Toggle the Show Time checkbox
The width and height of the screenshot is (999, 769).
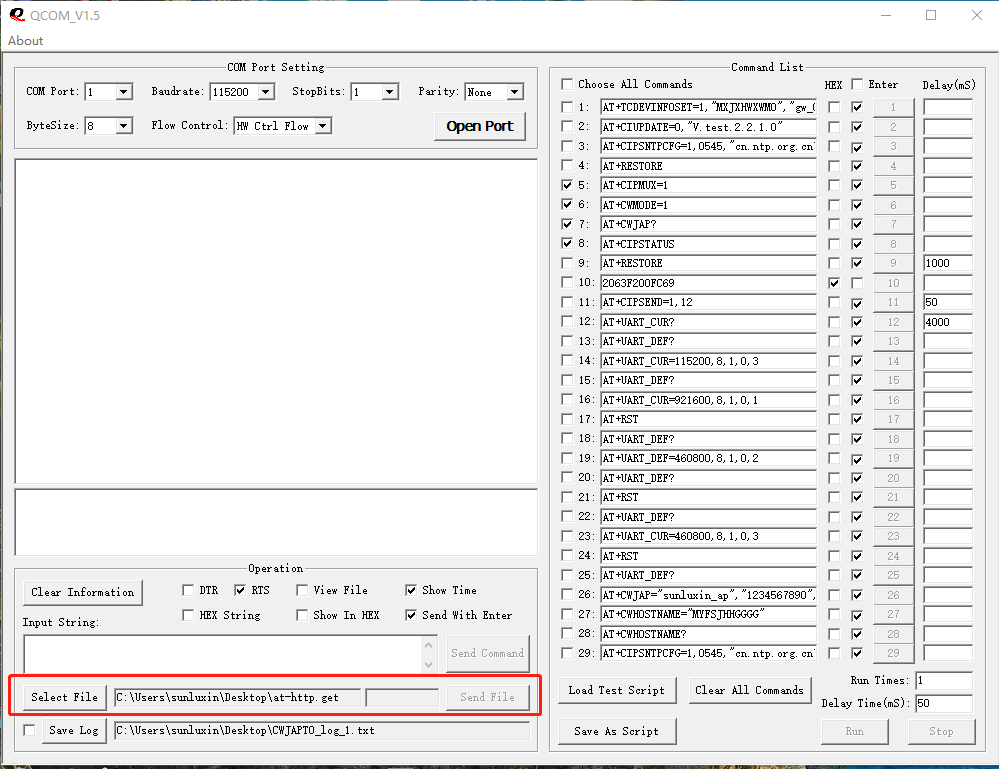tap(411, 590)
